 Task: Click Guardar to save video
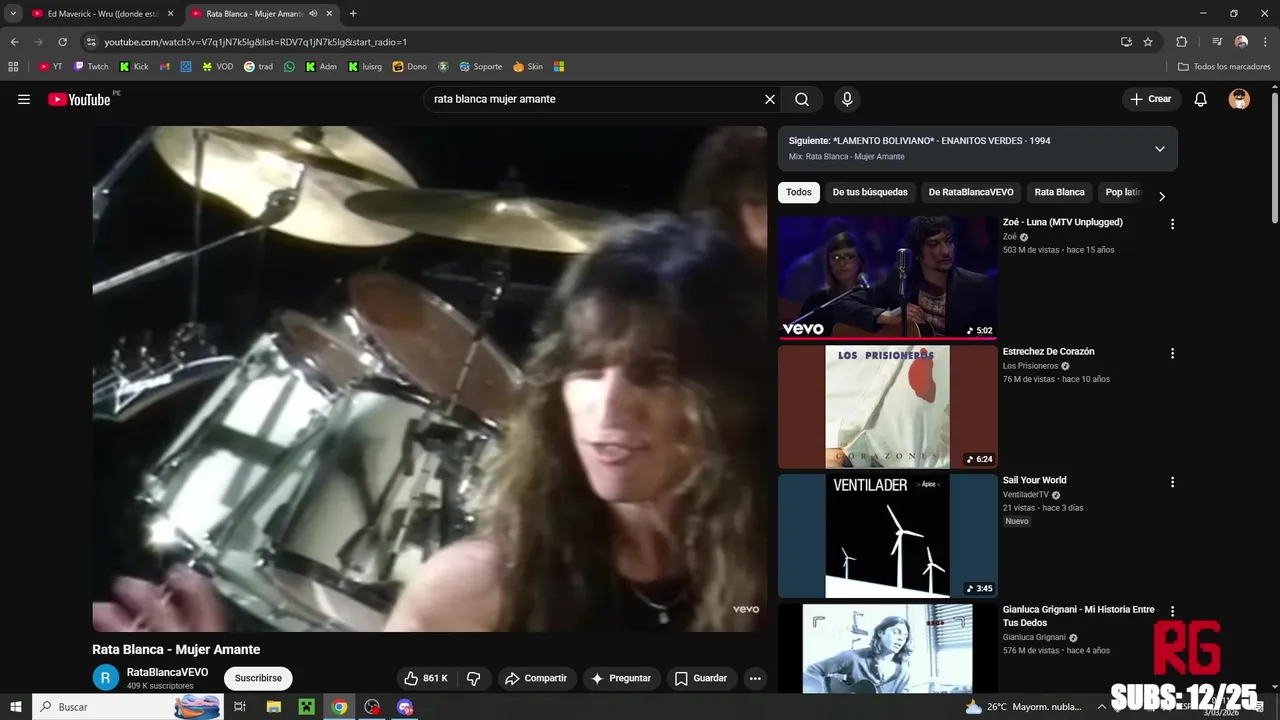(701, 678)
